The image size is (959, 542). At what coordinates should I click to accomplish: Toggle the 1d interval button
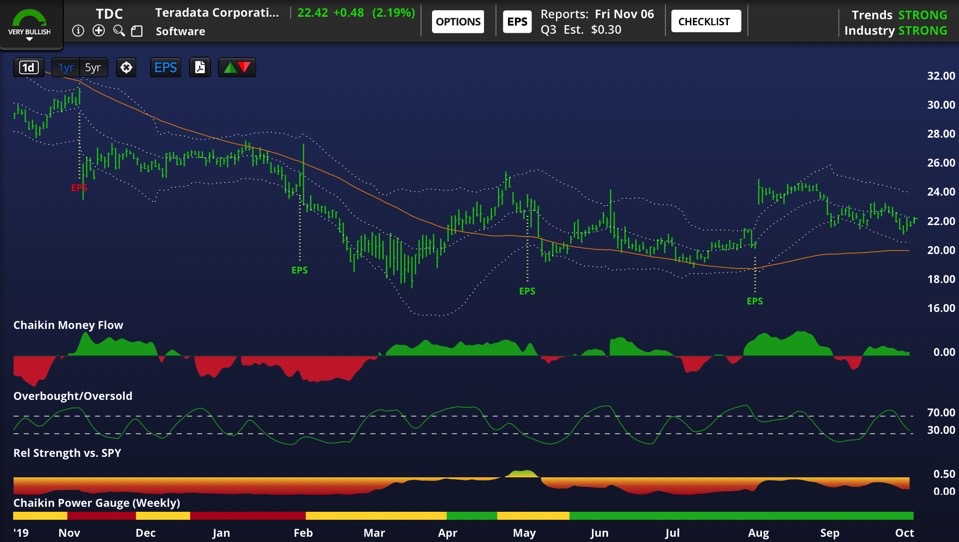[x=29, y=68]
